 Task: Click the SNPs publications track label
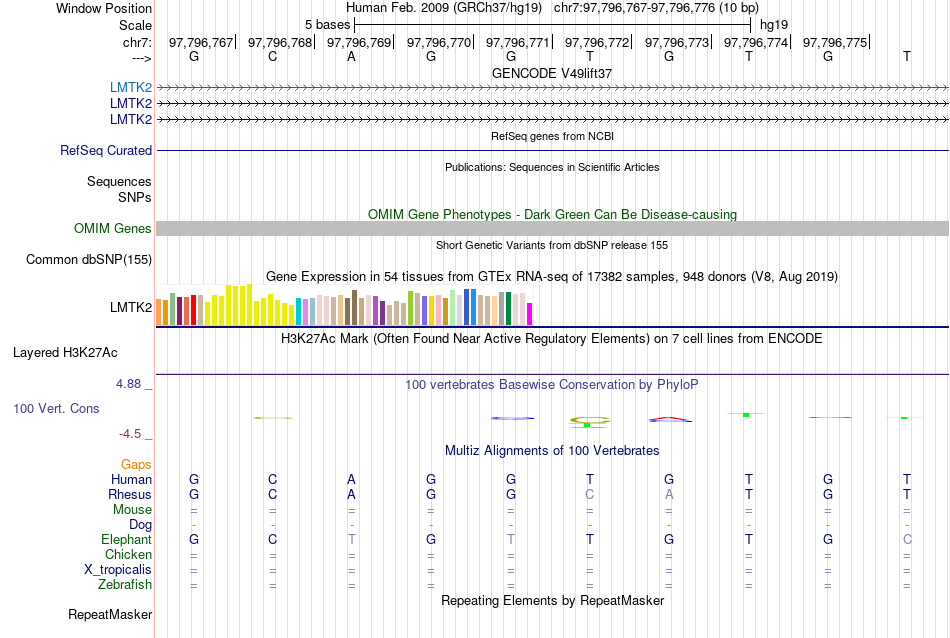(x=135, y=198)
